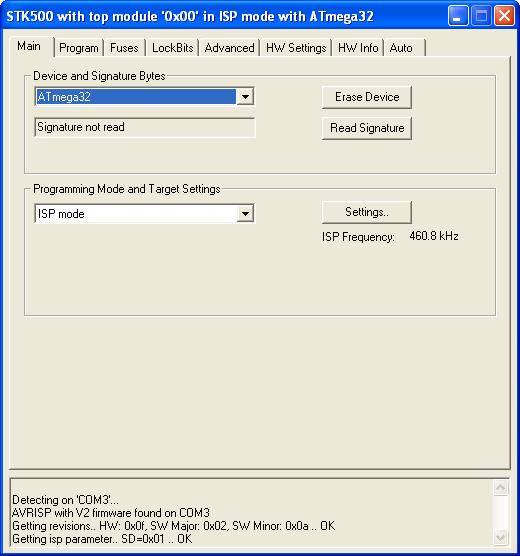520x556 pixels.
Task: Click the '460.8 kHz' frequency value
Action: pos(434,236)
